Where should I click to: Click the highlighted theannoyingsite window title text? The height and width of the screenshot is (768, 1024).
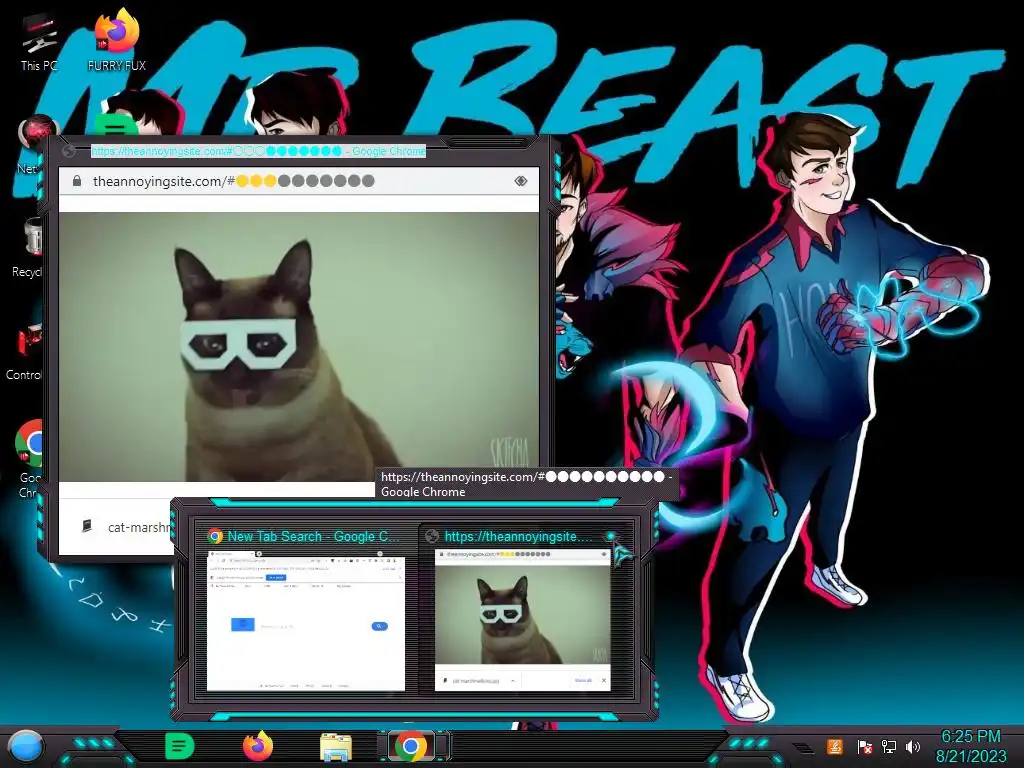pyautogui.click(x=258, y=152)
